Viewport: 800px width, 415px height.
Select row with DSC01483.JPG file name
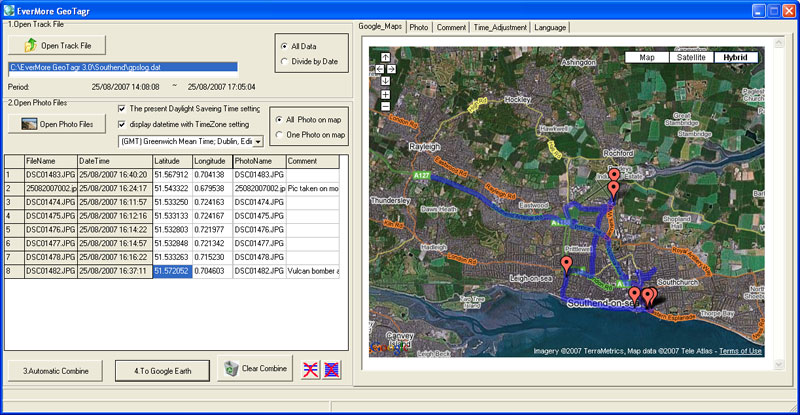pos(51,175)
